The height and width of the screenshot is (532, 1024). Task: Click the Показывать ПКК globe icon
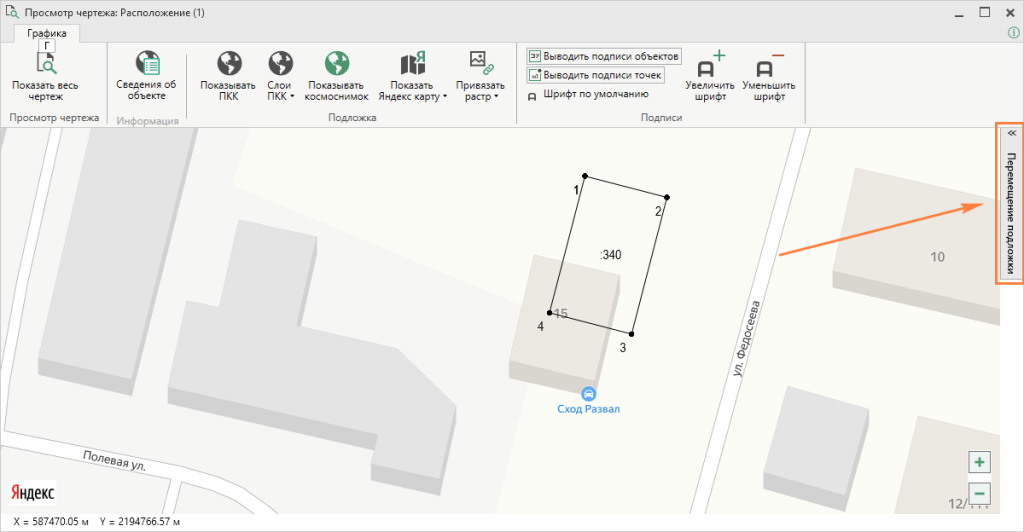click(228, 64)
